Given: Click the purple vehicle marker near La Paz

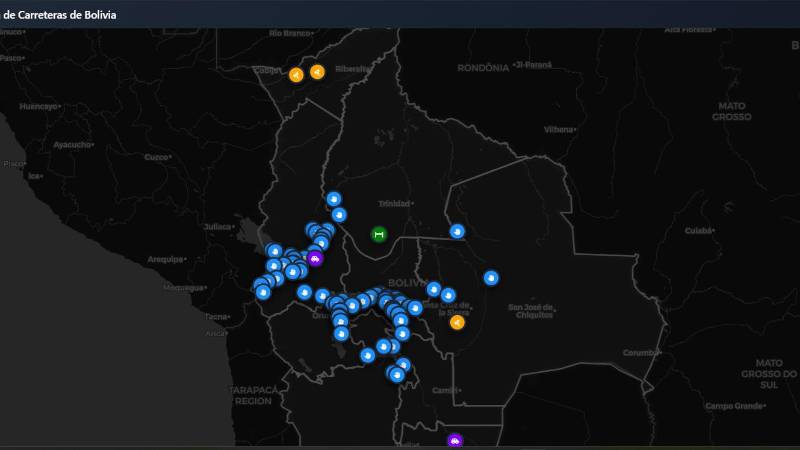Looking at the screenshot, I should tap(315, 259).
